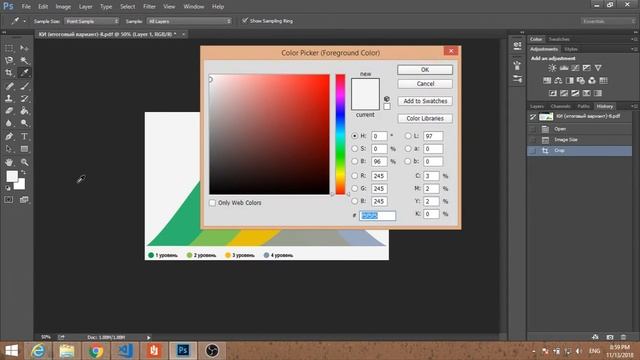Select the Rectangle shape tool

[24, 149]
